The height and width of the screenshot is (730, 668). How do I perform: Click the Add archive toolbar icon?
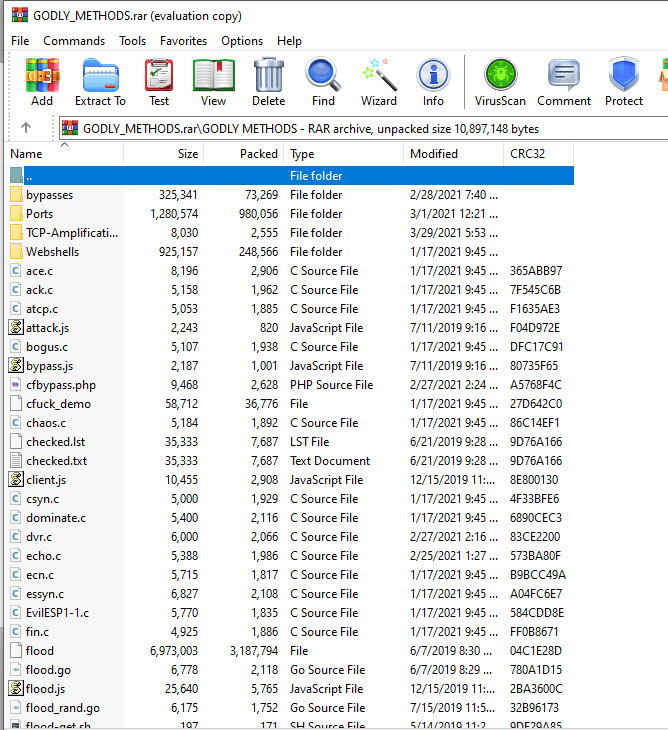42,82
